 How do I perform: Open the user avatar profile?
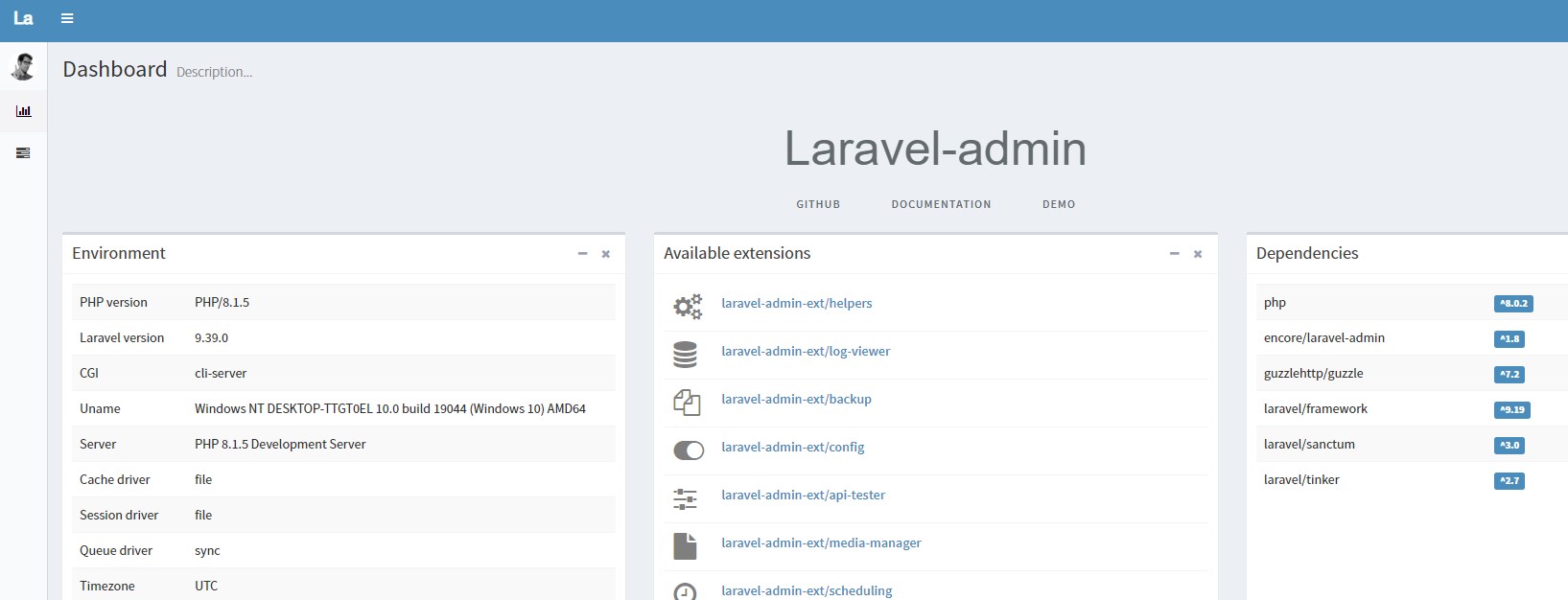[x=23, y=66]
